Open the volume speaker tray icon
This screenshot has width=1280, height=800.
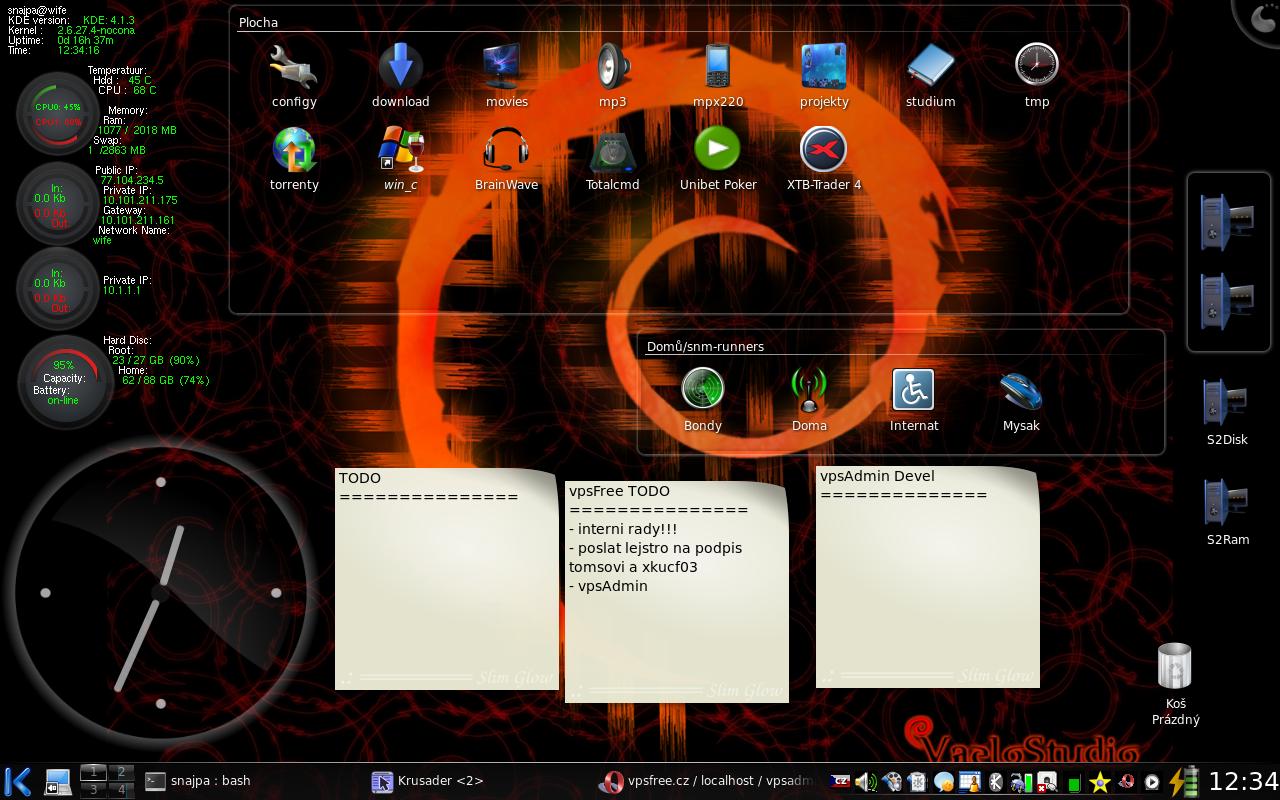866,782
